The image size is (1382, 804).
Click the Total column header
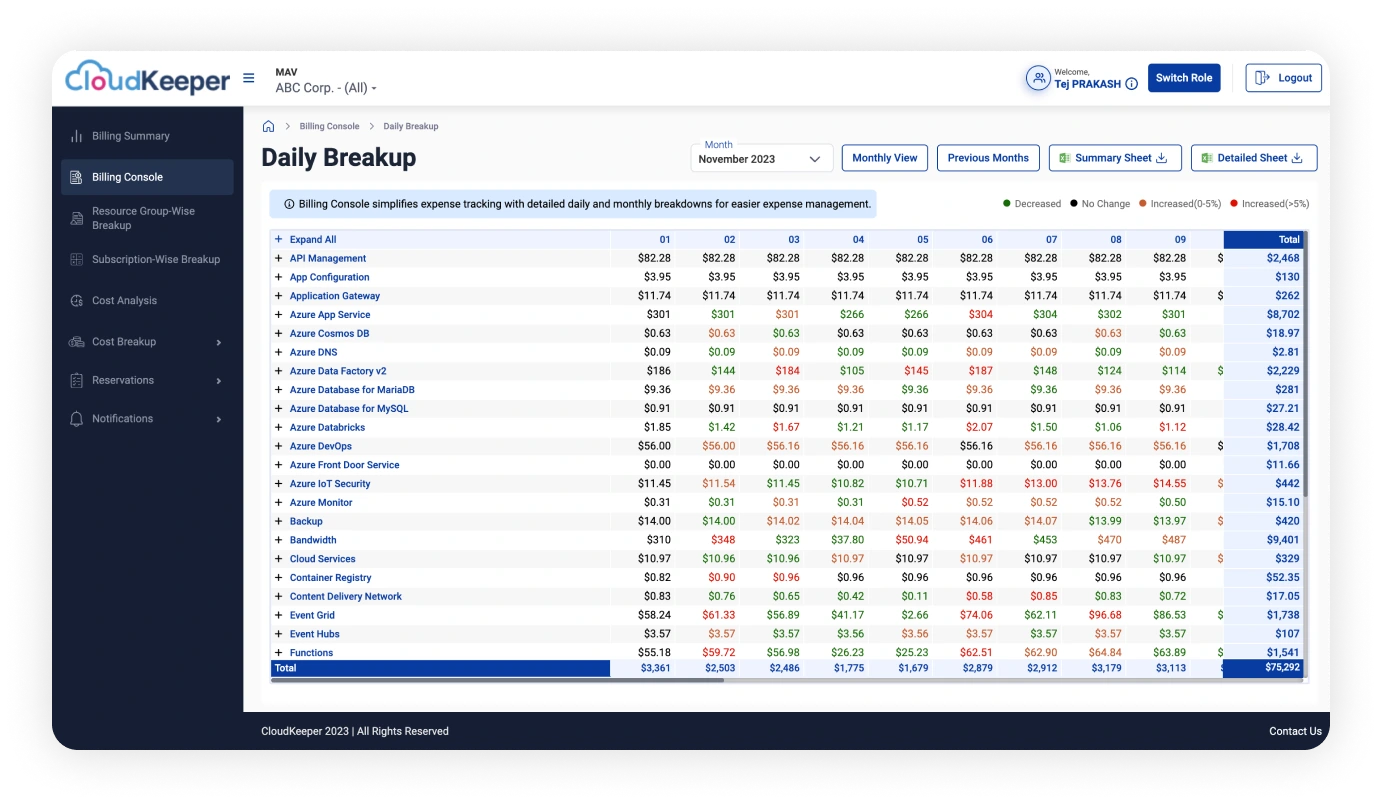[1263, 240]
